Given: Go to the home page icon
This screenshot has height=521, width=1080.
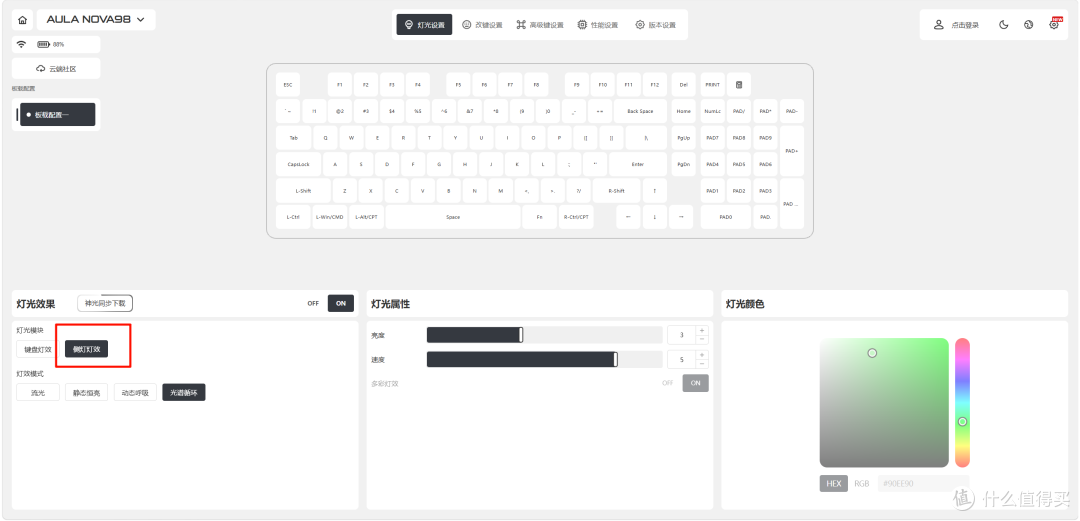Looking at the screenshot, I should pos(22,20).
